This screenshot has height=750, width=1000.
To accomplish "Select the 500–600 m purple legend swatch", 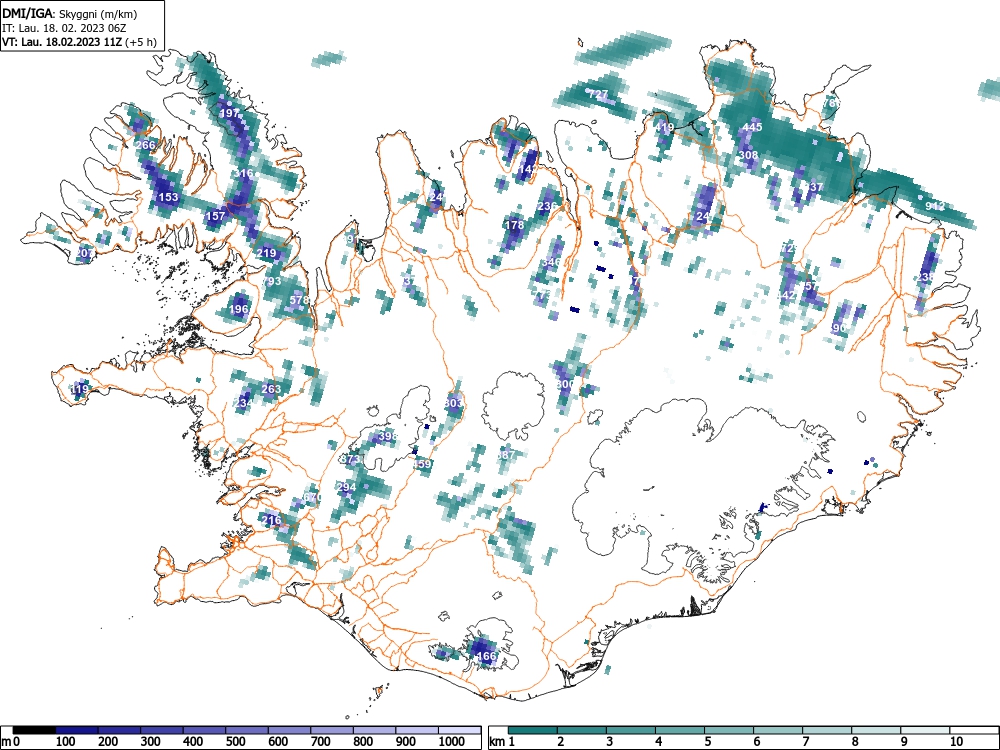I will [x=247, y=730].
